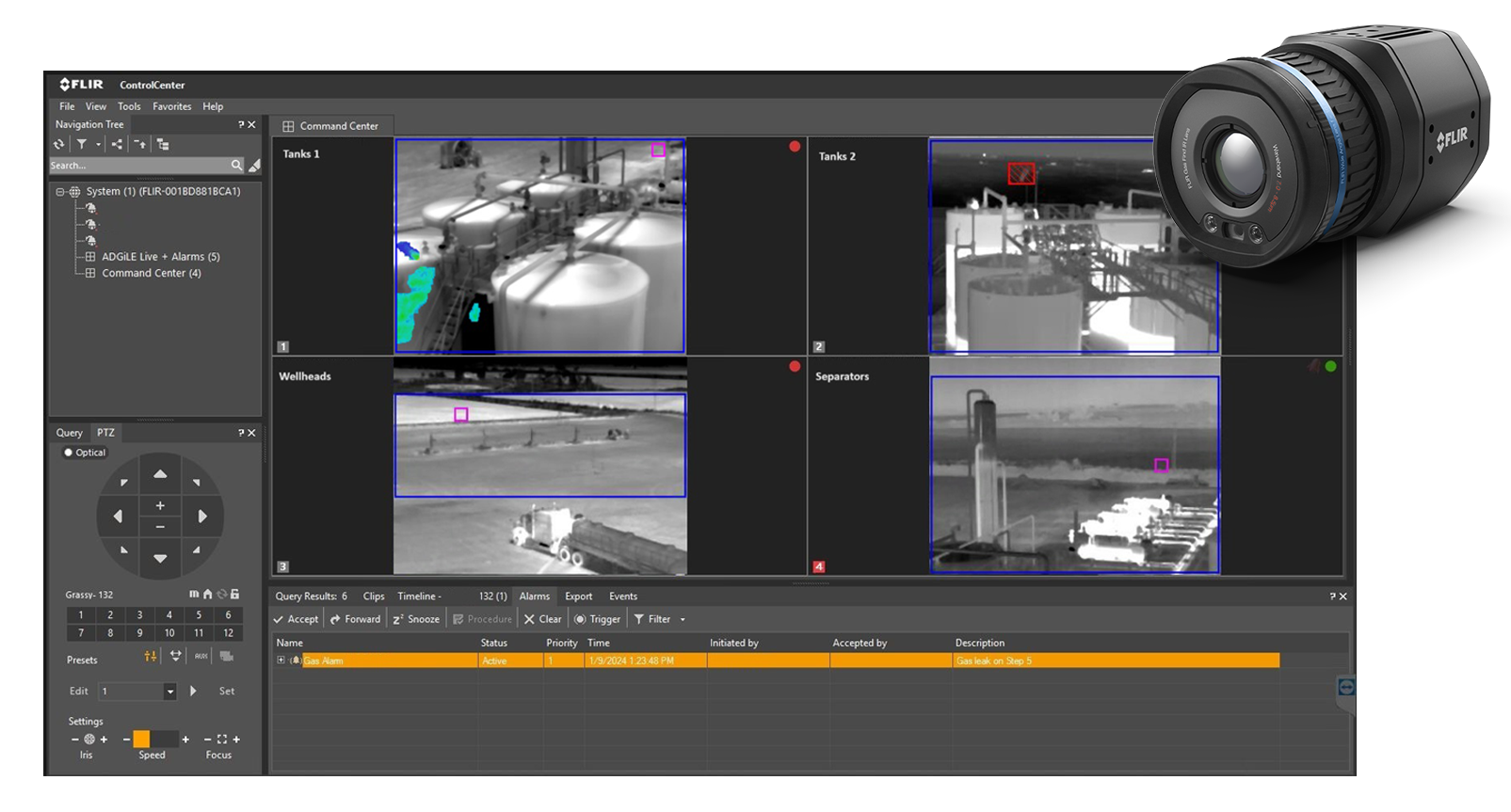
Task: Open the View menu
Action: tap(96, 106)
